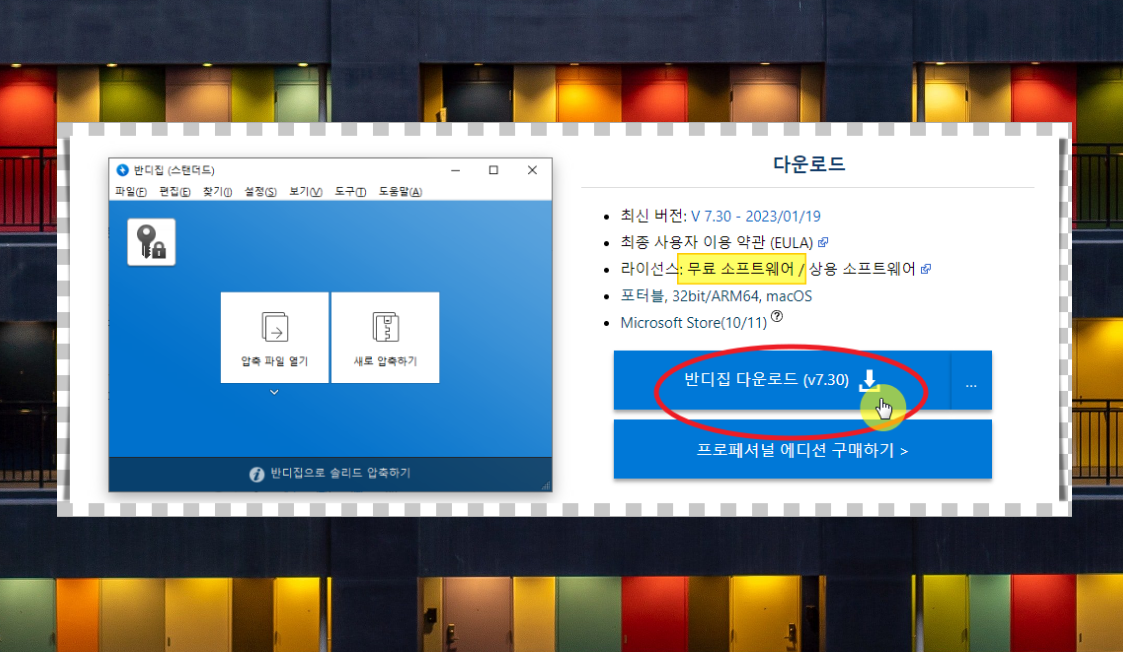The height and width of the screenshot is (652, 1123).
Task: Expand the chevron below 압축 파일 열기
Action: tap(274, 393)
